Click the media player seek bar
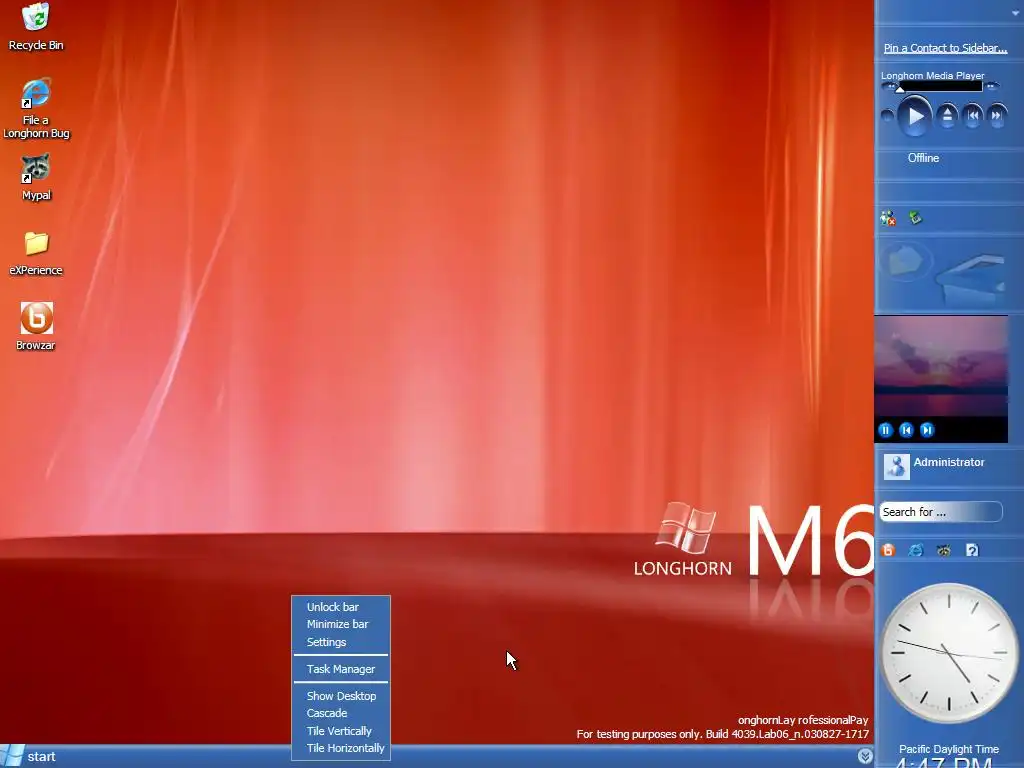The height and width of the screenshot is (768, 1024). click(940, 86)
